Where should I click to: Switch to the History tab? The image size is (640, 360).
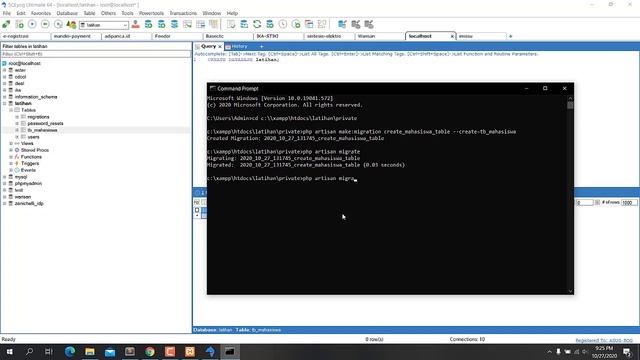237,47
